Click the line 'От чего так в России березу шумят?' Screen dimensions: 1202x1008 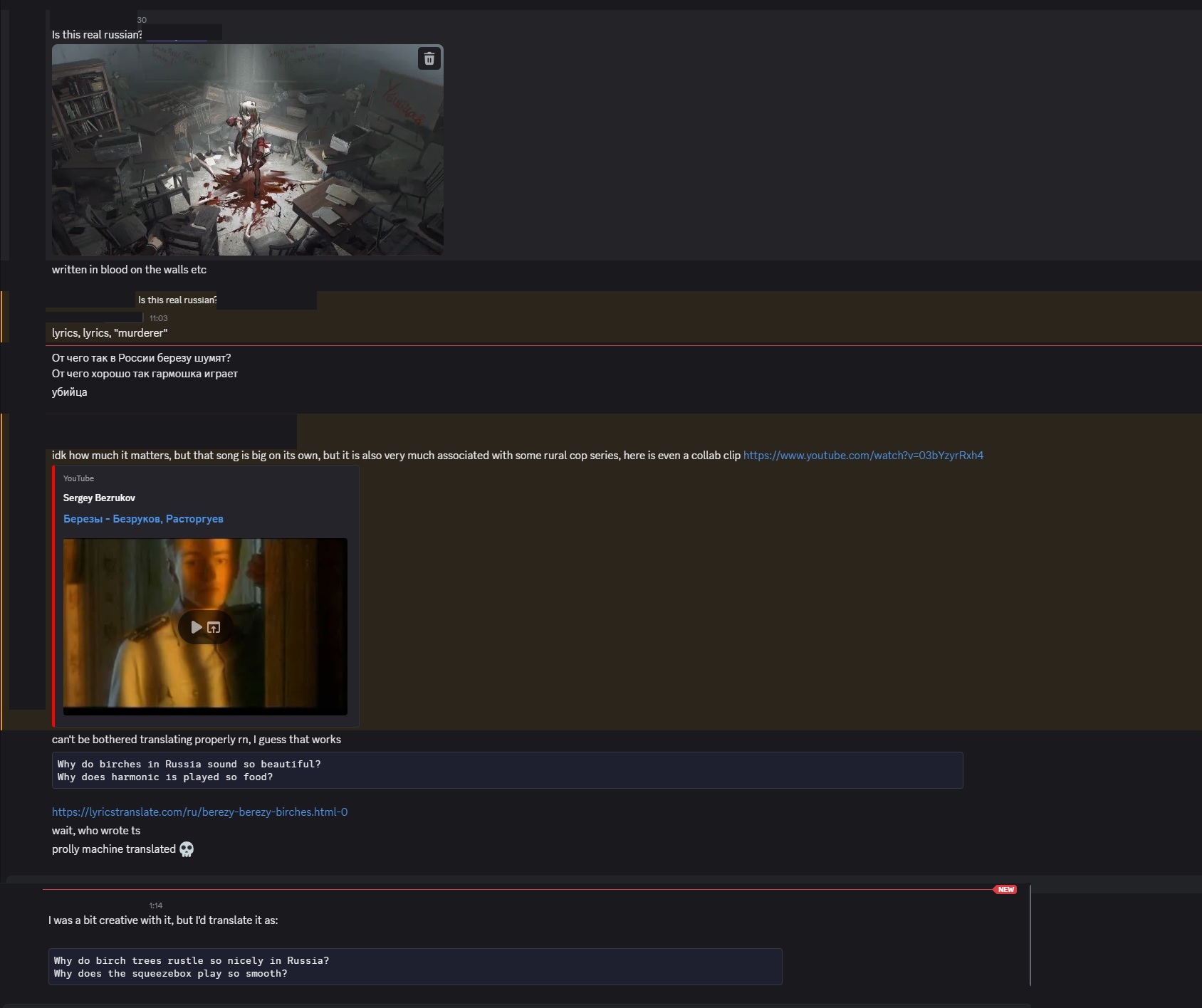click(x=141, y=358)
